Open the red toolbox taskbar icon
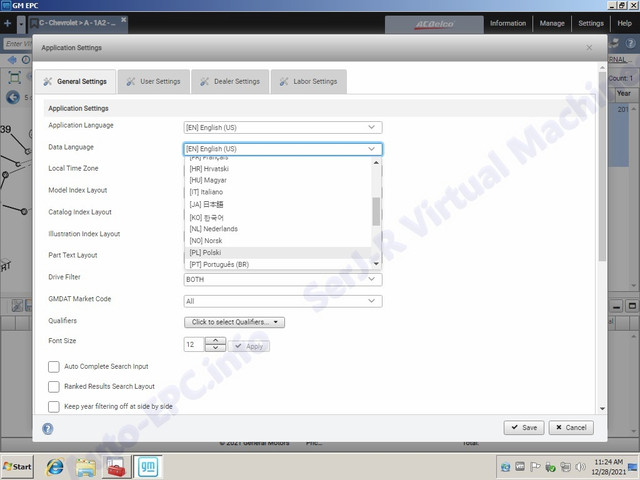The image size is (640, 480). click(x=116, y=467)
